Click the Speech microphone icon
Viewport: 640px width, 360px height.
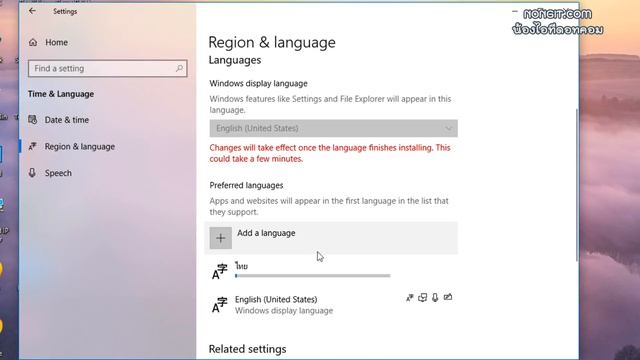(33, 173)
